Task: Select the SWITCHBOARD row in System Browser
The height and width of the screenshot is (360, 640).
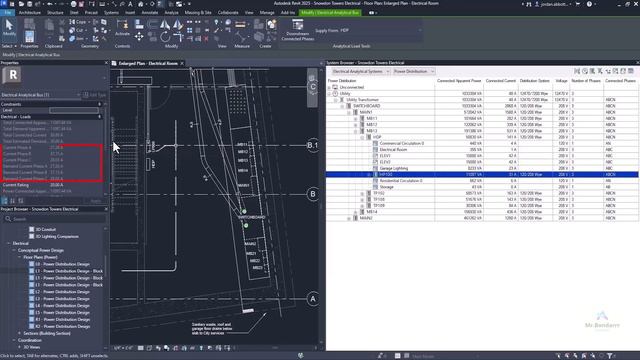Action: coord(482,106)
